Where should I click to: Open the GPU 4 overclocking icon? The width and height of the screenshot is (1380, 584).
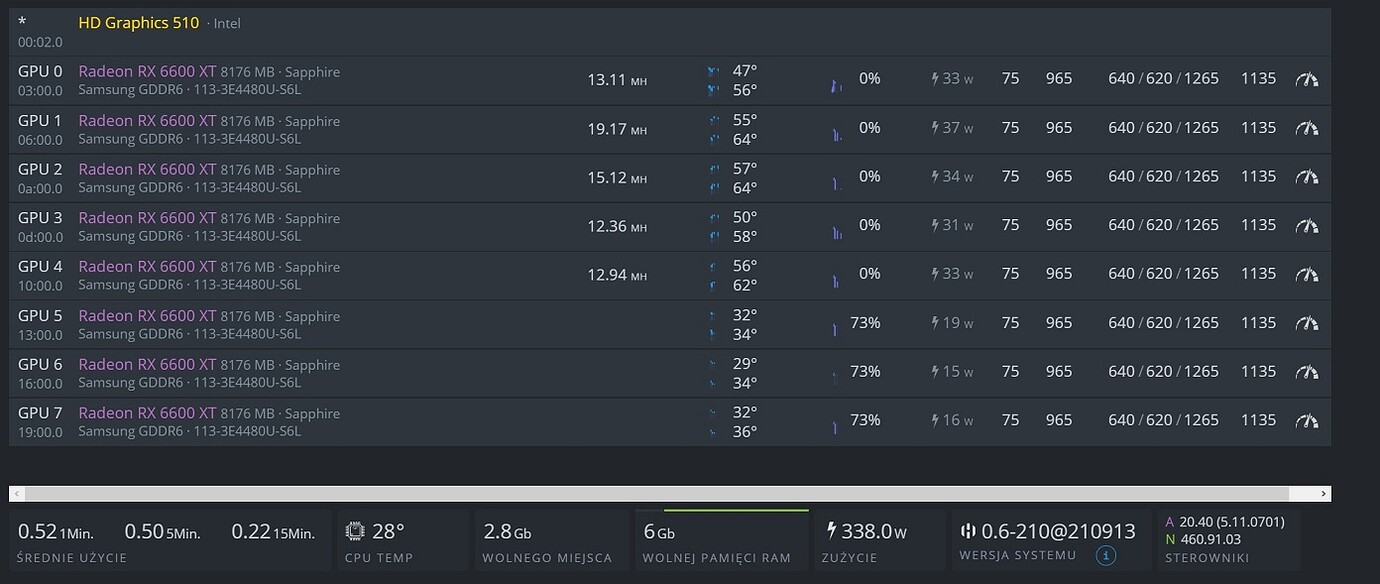click(x=1306, y=274)
